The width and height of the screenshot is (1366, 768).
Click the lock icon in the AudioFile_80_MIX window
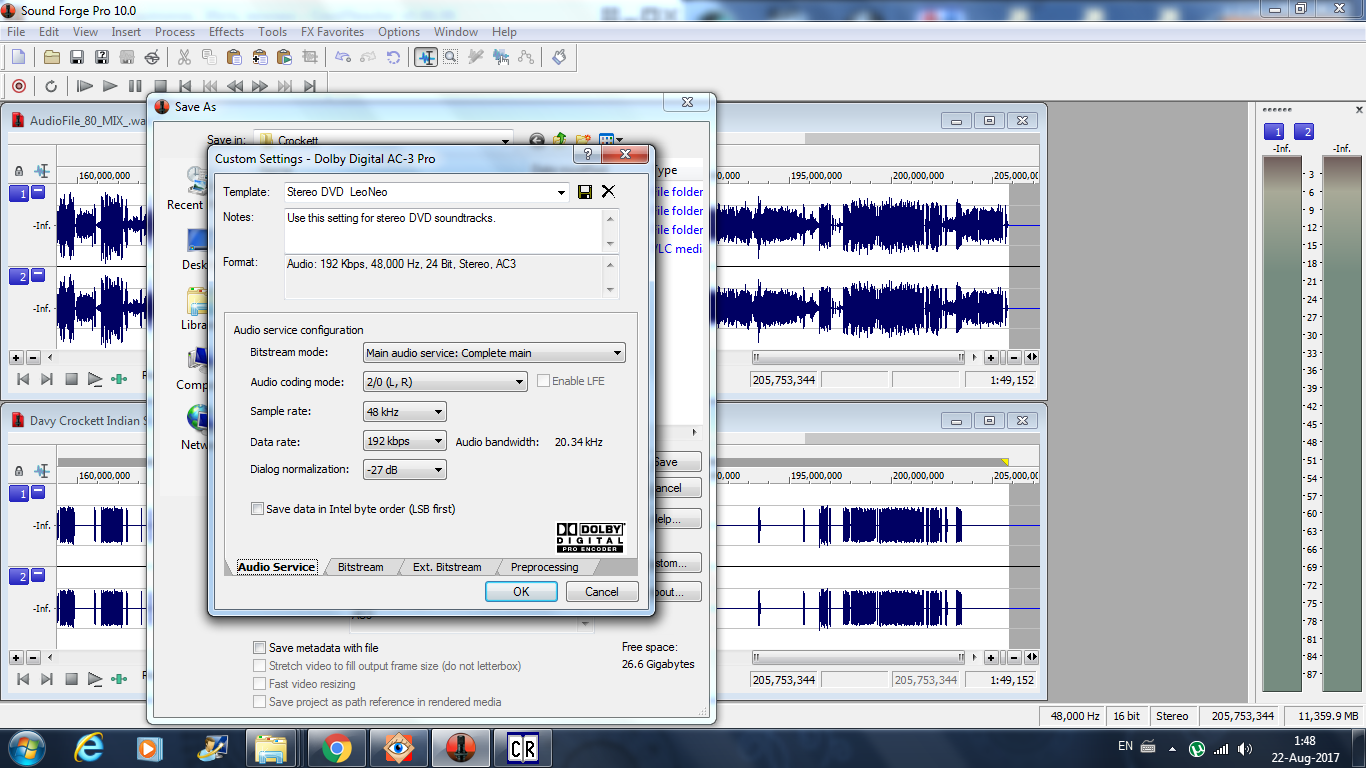pyautogui.click(x=19, y=171)
